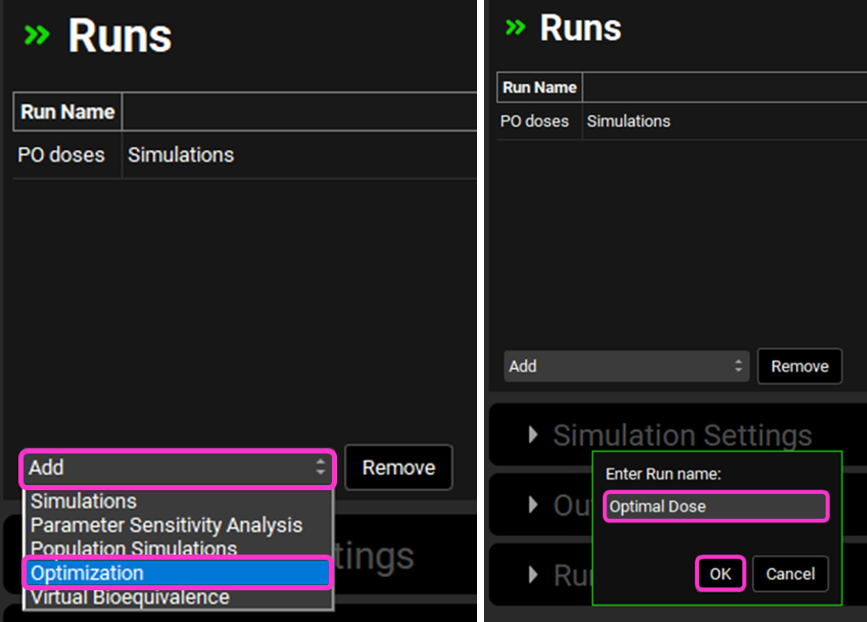Click the Remove button above Simulation Settings

799,366
